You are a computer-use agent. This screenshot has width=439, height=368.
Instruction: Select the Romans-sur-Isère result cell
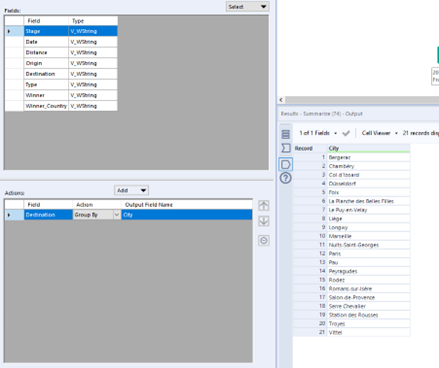[x=368, y=288]
